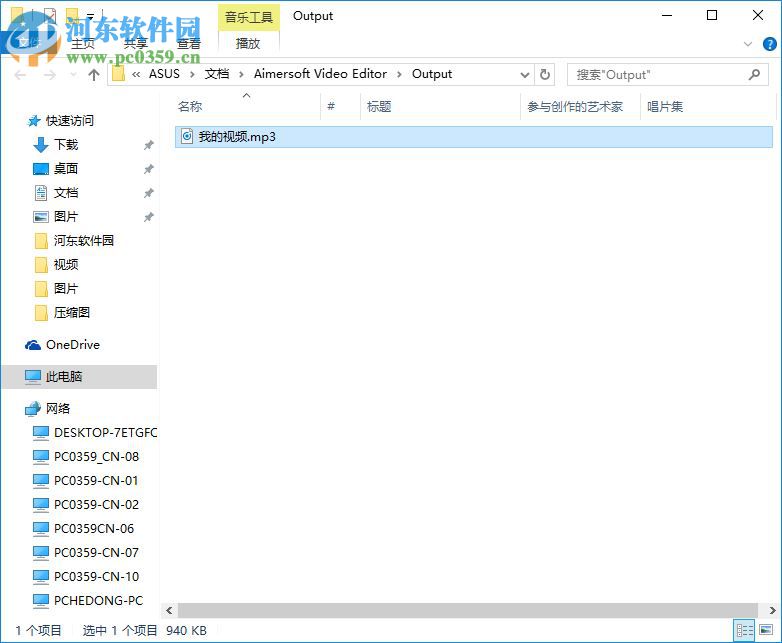The image size is (782, 643).
Task: Open the 播放 tab
Action: tap(248, 43)
